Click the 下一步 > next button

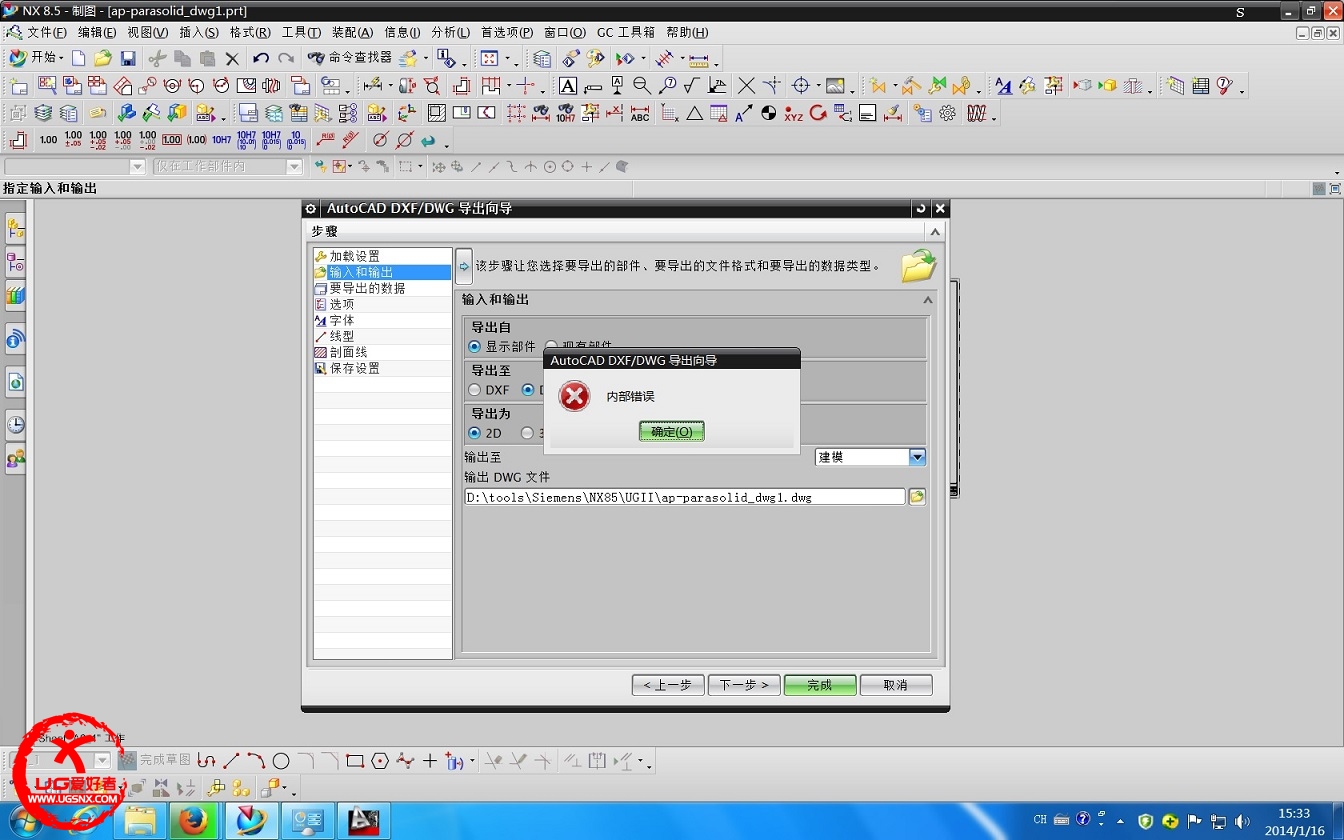coord(744,685)
